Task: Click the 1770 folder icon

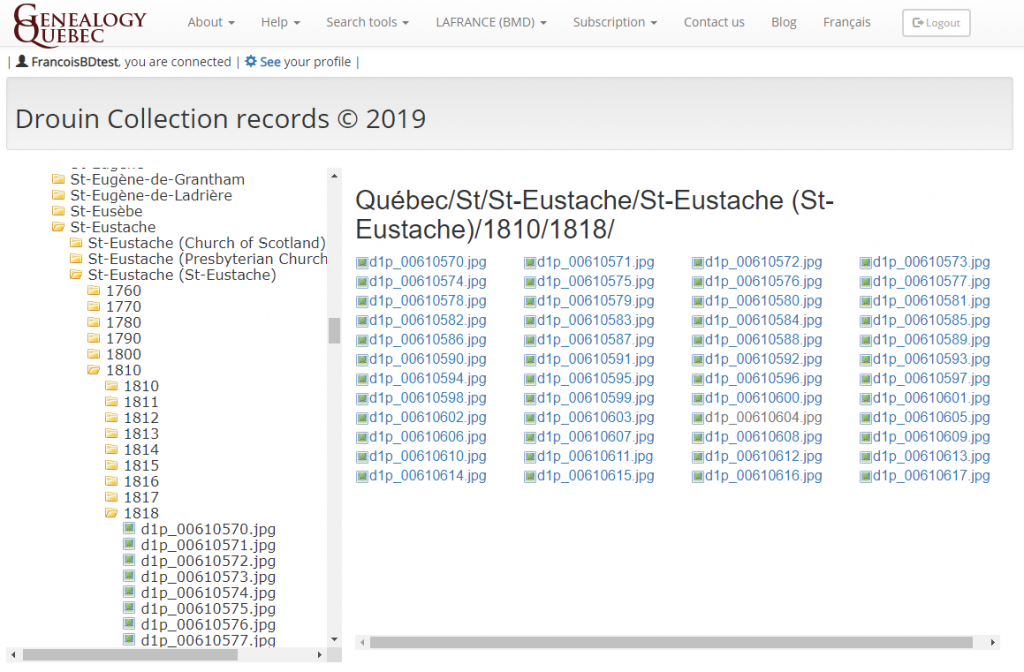Action: [94, 306]
